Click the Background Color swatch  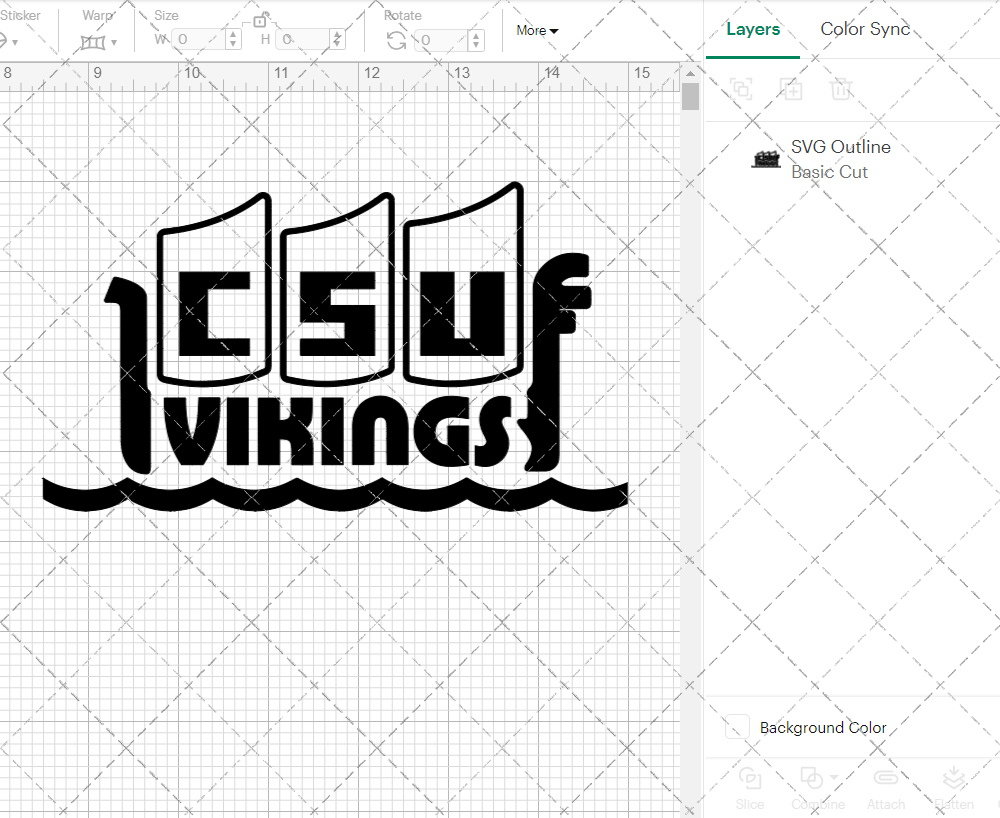point(736,727)
